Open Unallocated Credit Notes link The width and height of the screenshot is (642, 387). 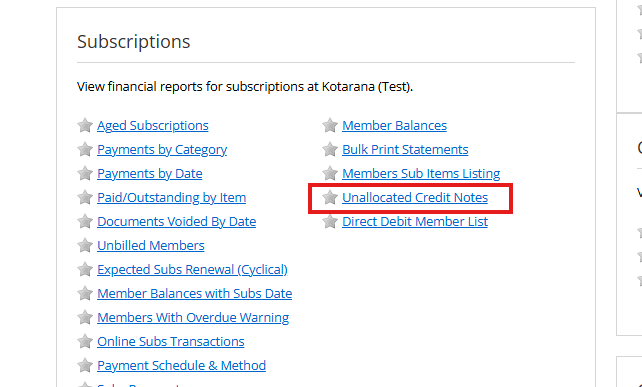415,198
